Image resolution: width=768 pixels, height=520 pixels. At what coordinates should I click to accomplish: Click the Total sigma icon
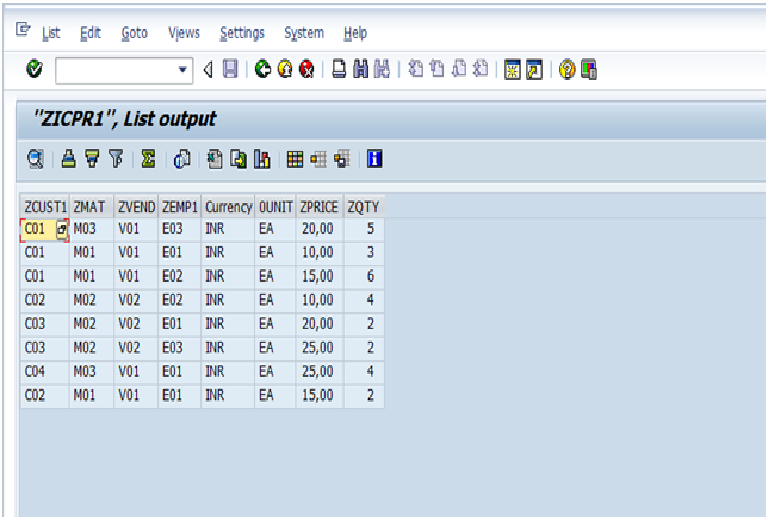(x=148, y=159)
